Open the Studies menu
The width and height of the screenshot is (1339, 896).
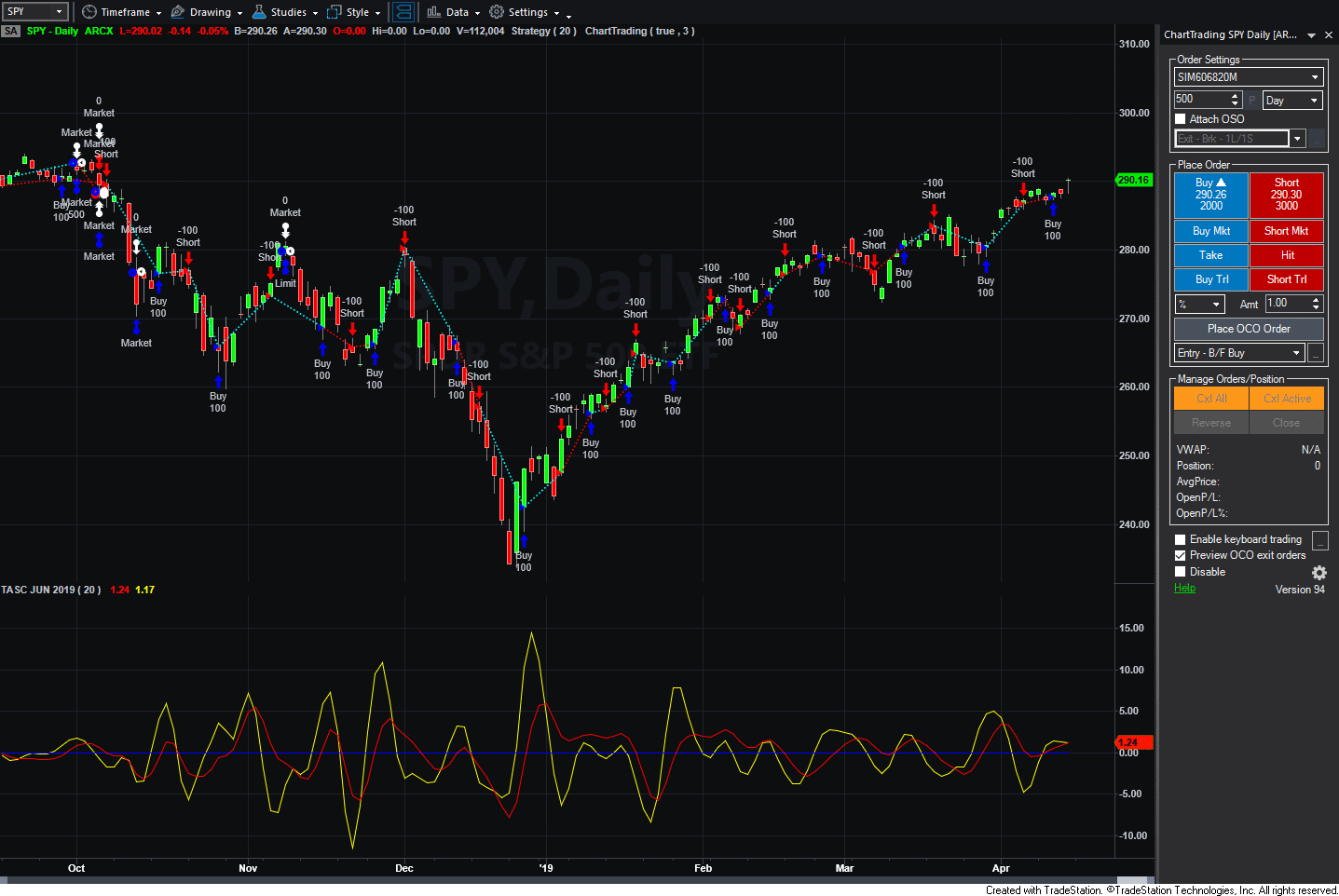(x=286, y=12)
